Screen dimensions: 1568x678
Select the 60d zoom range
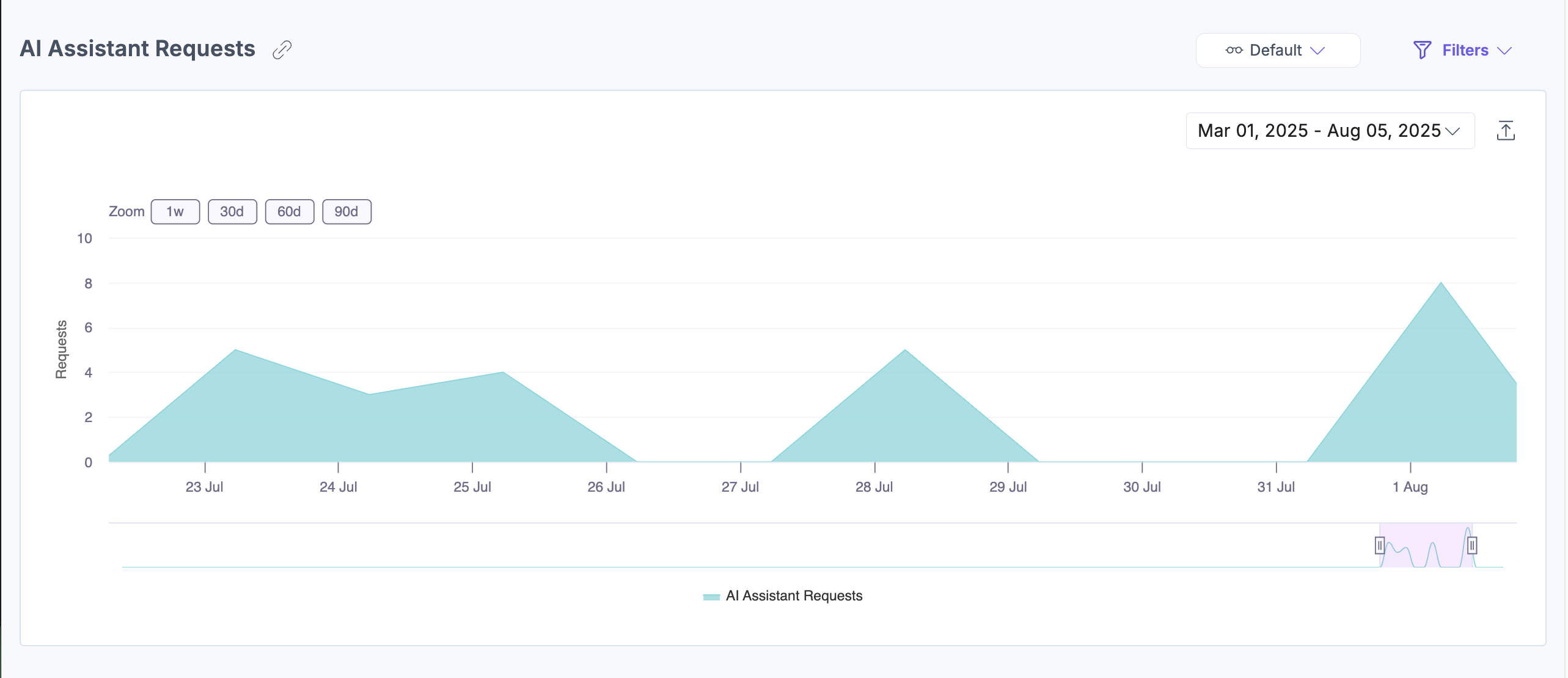coord(289,212)
